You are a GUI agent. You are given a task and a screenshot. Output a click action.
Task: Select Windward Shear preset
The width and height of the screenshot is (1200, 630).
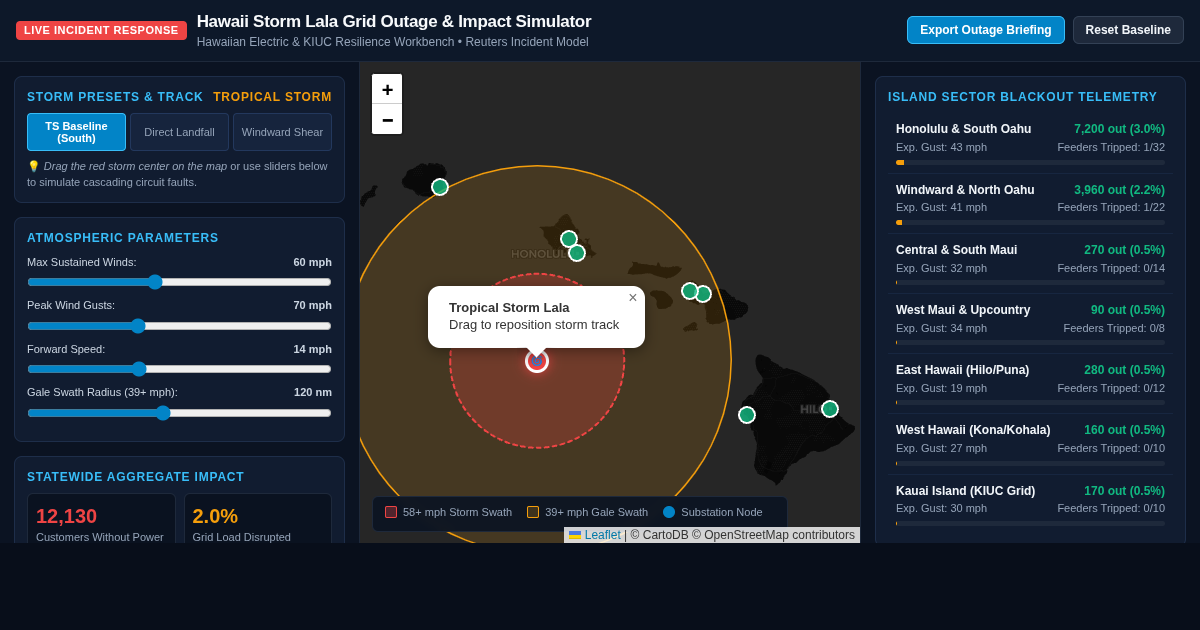coord(282,132)
